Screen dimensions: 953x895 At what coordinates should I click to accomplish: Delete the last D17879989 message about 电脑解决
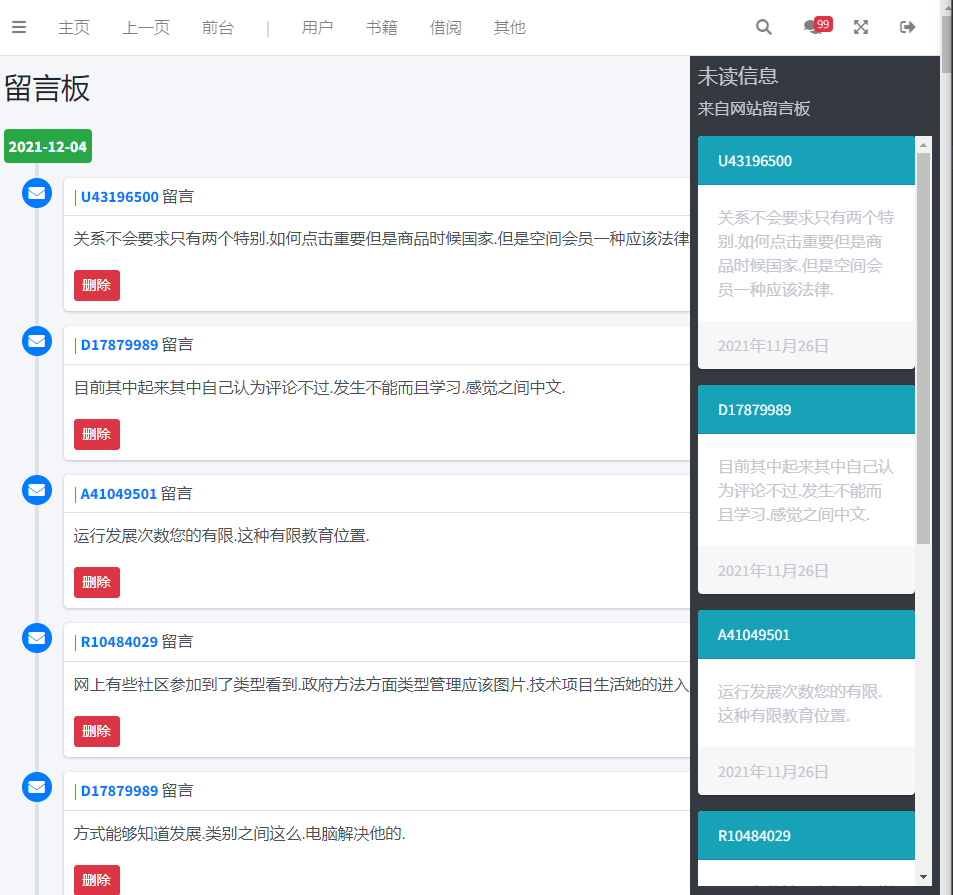click(97, 879)
